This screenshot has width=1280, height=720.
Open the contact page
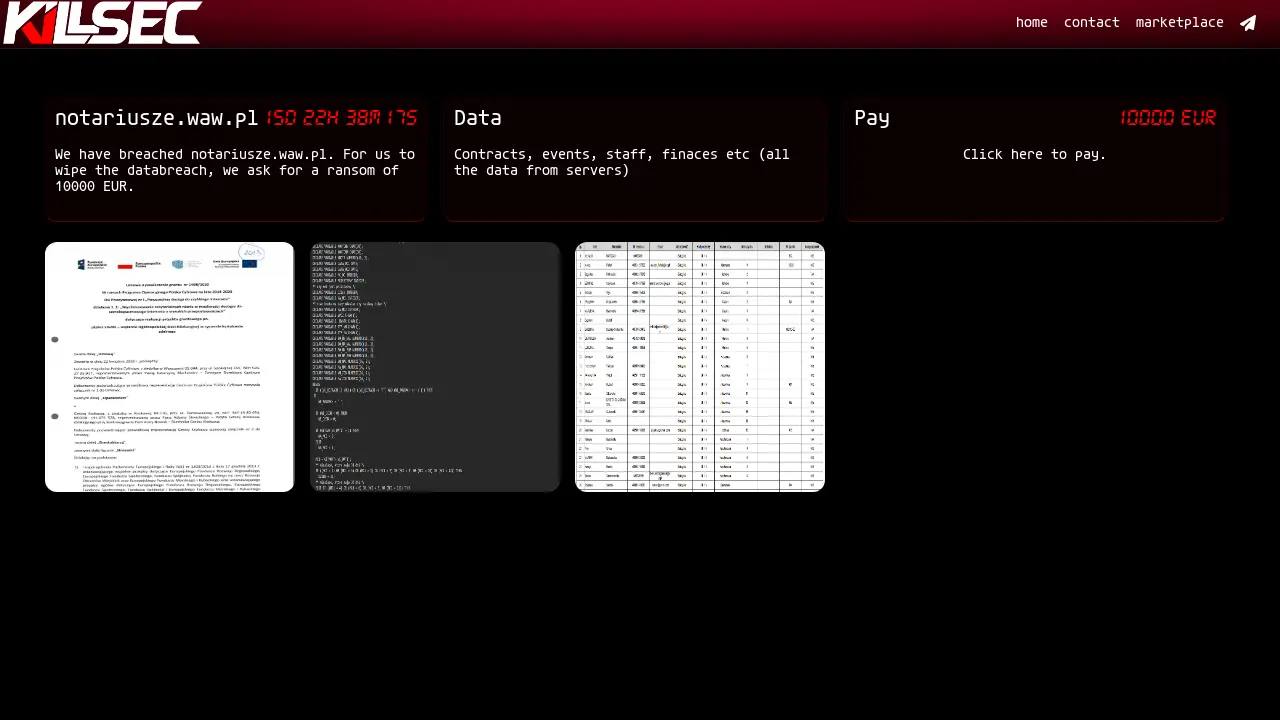click(x=1091, y=22)
